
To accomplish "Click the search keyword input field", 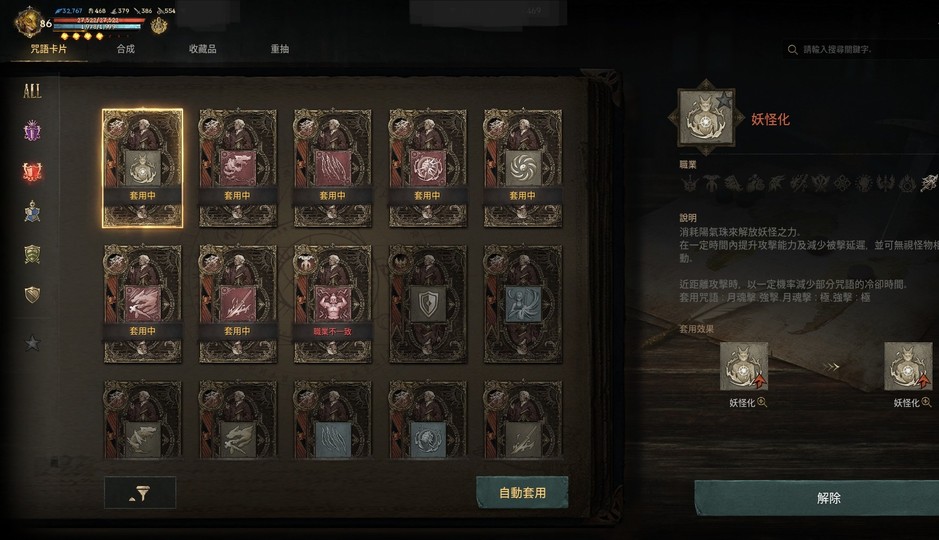I will (x=862, y=50).
